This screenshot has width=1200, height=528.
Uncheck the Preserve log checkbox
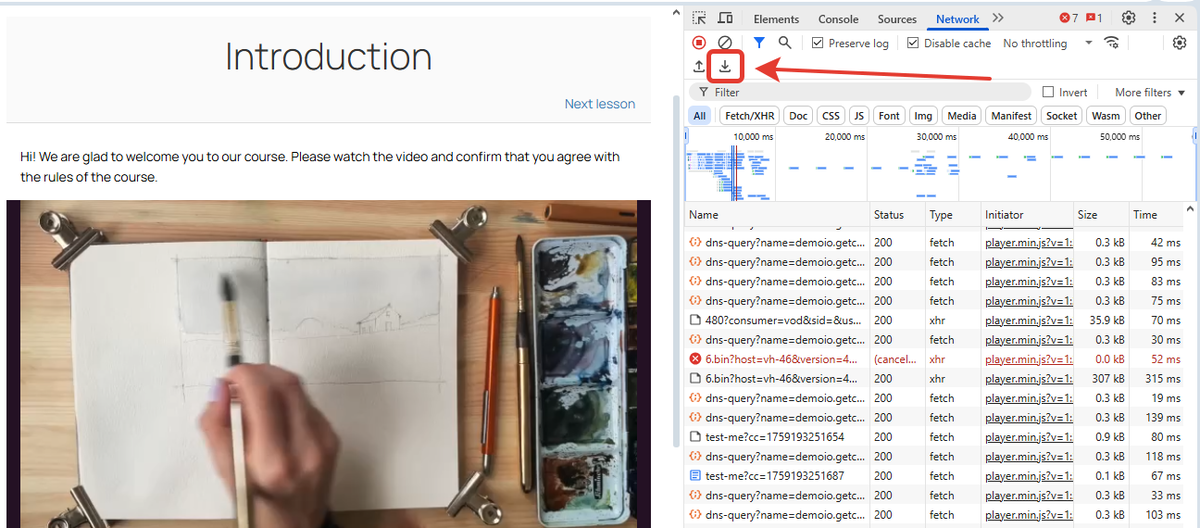[817, 43]
